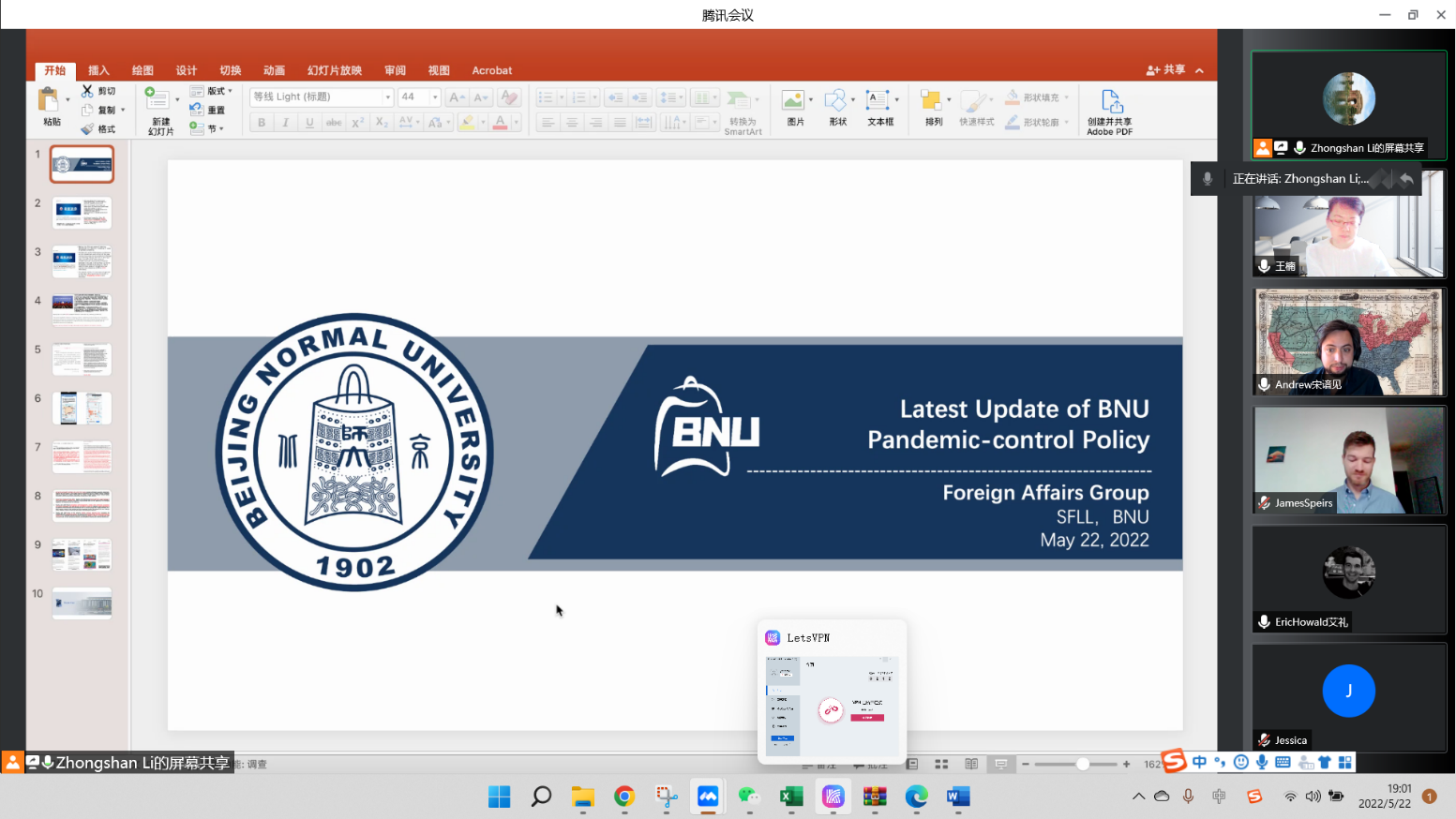This screenshot has height=819, width=1456.
Task: Insert a picture with the 图片 icon
Action: point(793,101)
